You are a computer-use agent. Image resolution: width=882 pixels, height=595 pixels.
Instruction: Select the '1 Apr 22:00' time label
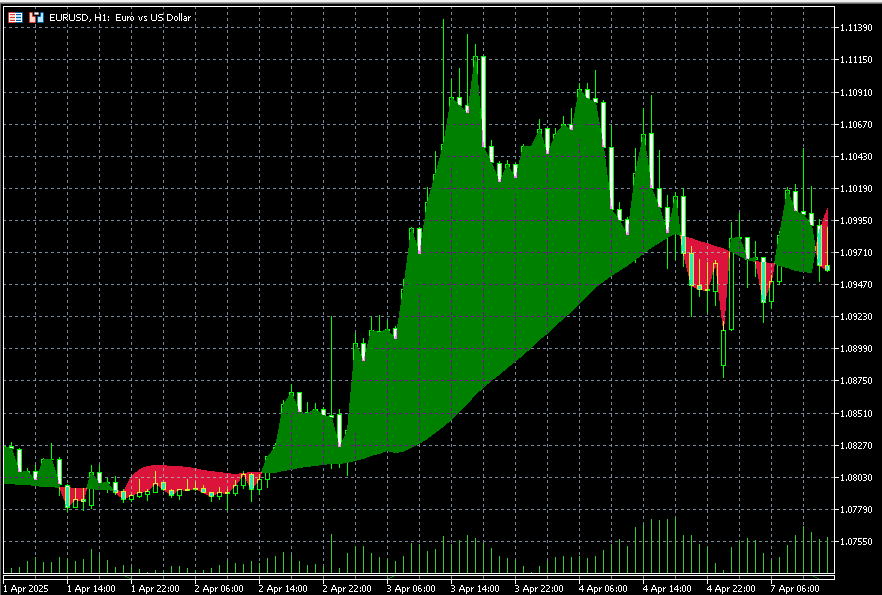(x=155, y=588)
